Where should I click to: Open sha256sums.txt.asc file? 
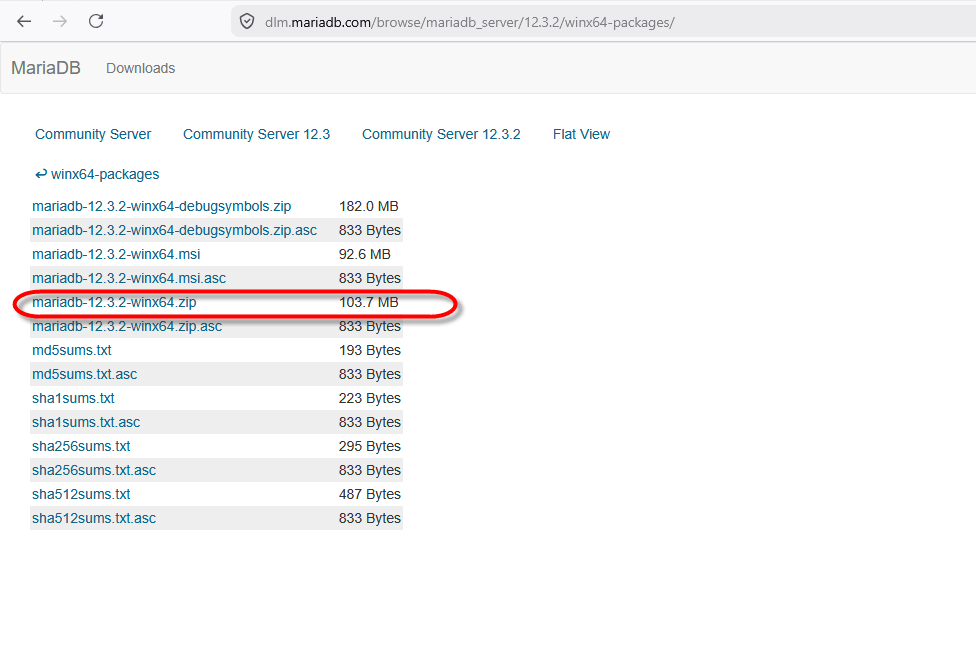point(94,470)
